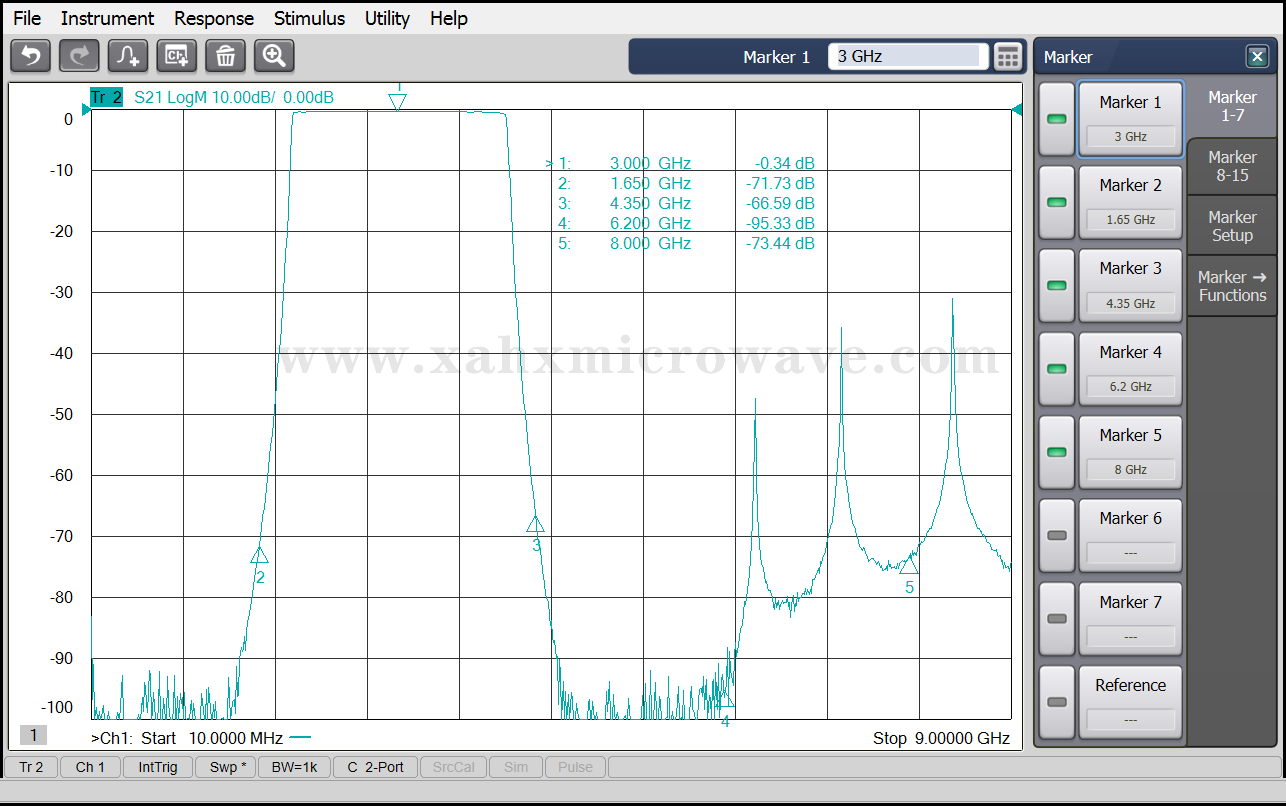Click SrcCal status button
This screenshot has width=1286, height=806.
(x=454, y=767)
